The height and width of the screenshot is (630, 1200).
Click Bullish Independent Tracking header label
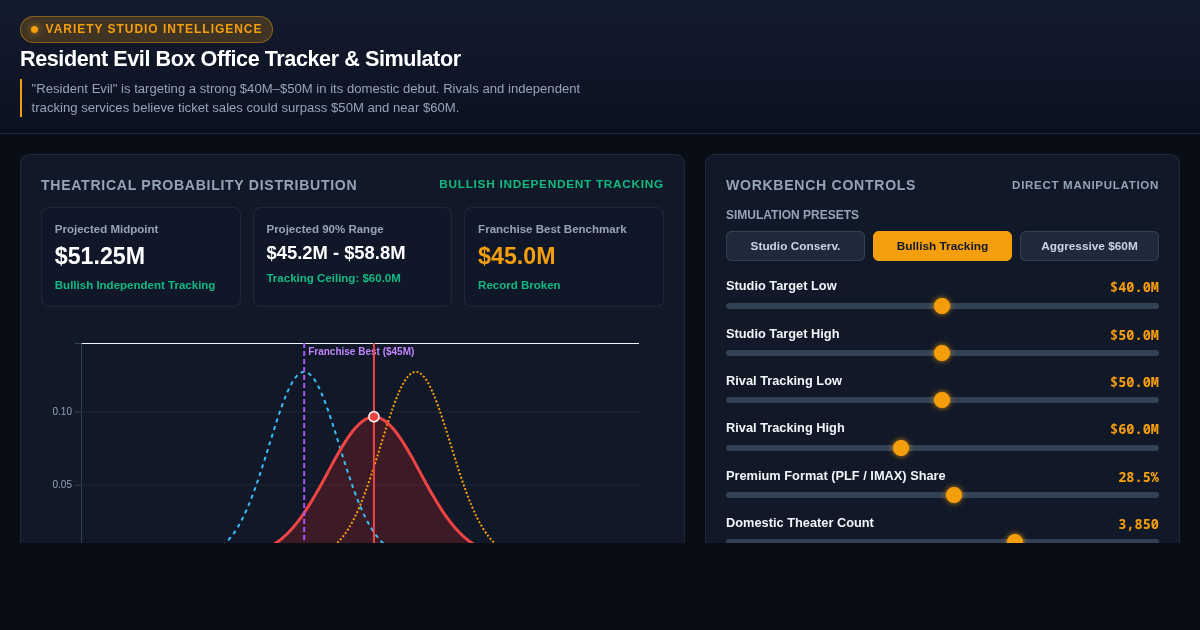pos(551,184)
